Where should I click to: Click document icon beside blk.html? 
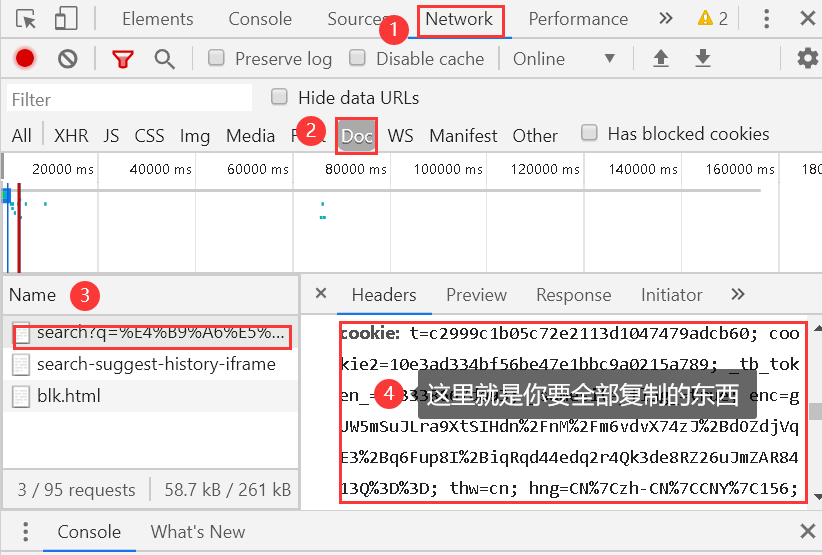pos(20,396)
